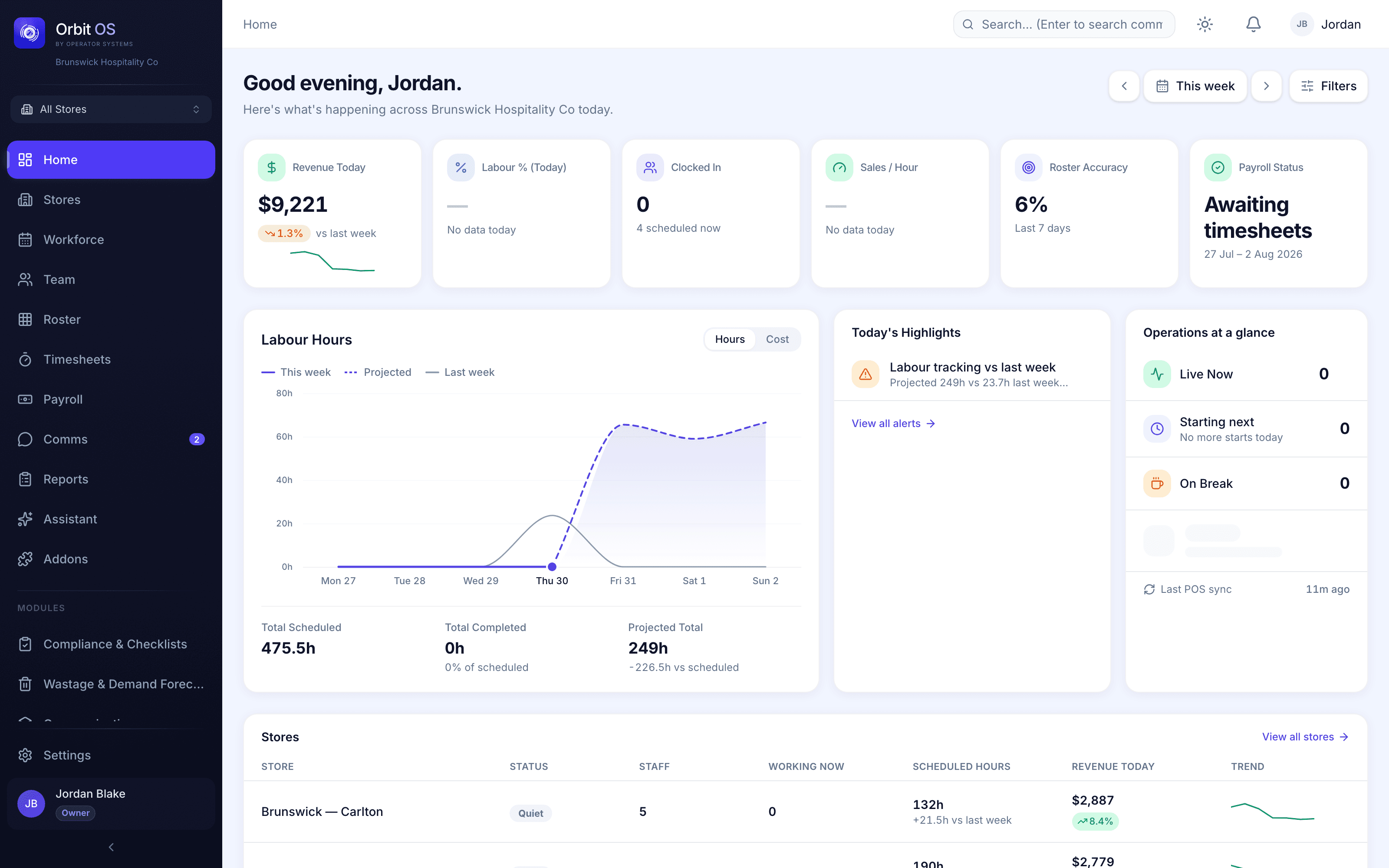Click the search input field

tap(1063, 24)
